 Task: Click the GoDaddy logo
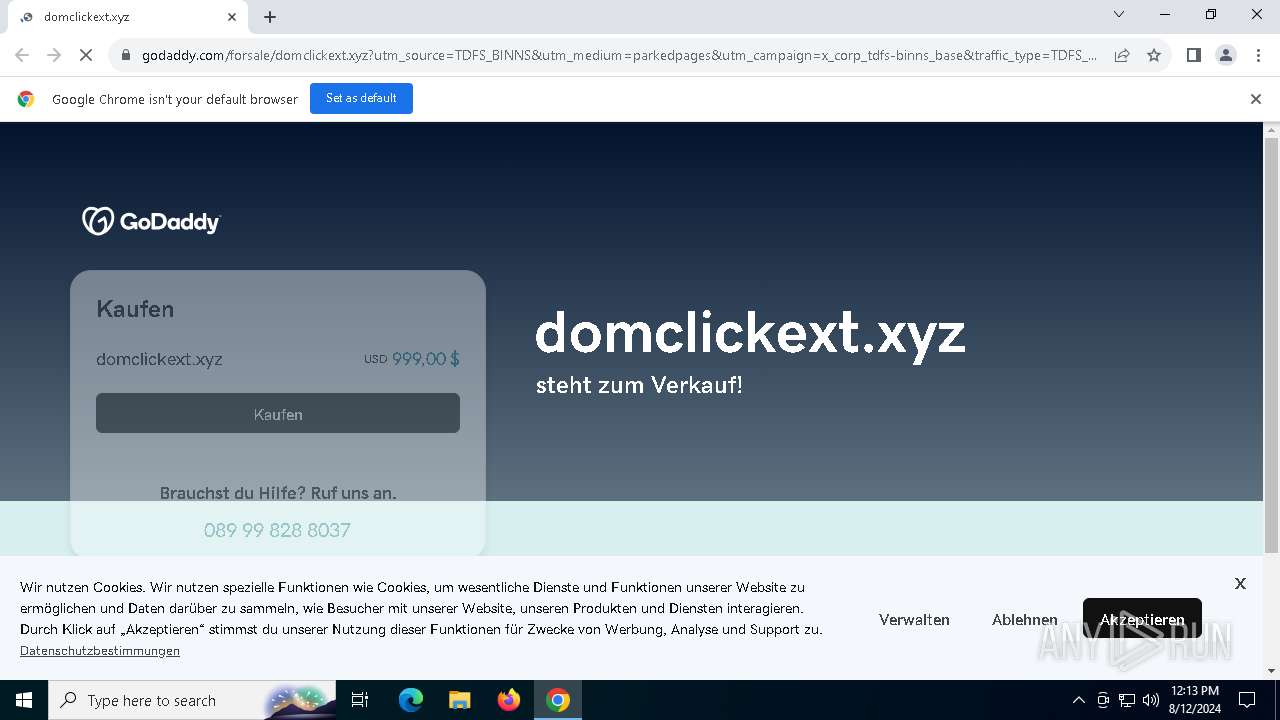tap(151, 221)
